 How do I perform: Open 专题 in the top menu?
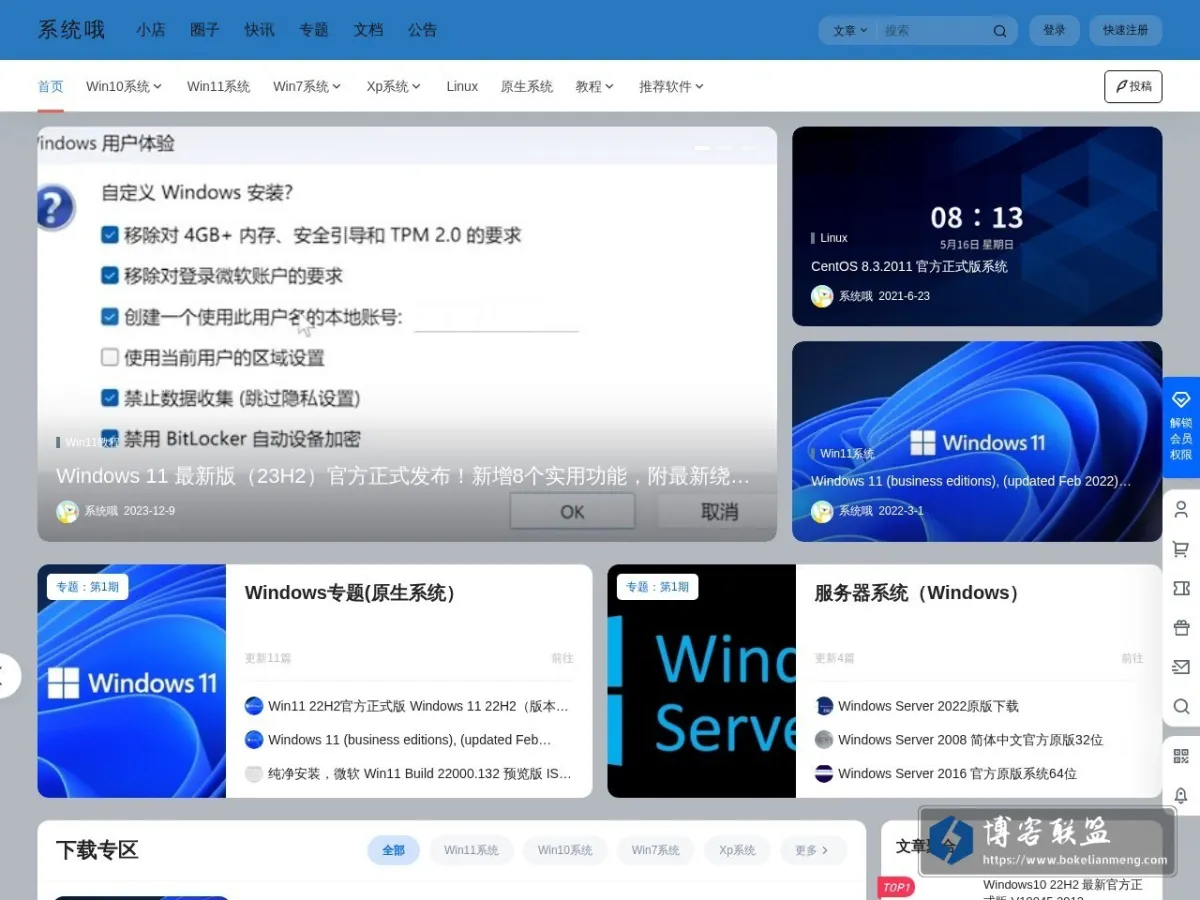(314, 30)
